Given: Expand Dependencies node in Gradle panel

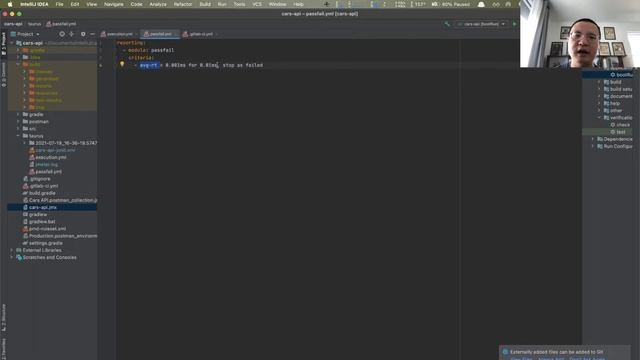Looking at the screenshot, I should click(593, 139).
